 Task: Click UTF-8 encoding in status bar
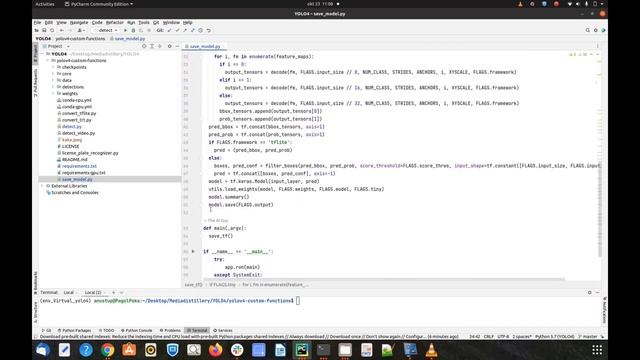(x=503, y=336)
